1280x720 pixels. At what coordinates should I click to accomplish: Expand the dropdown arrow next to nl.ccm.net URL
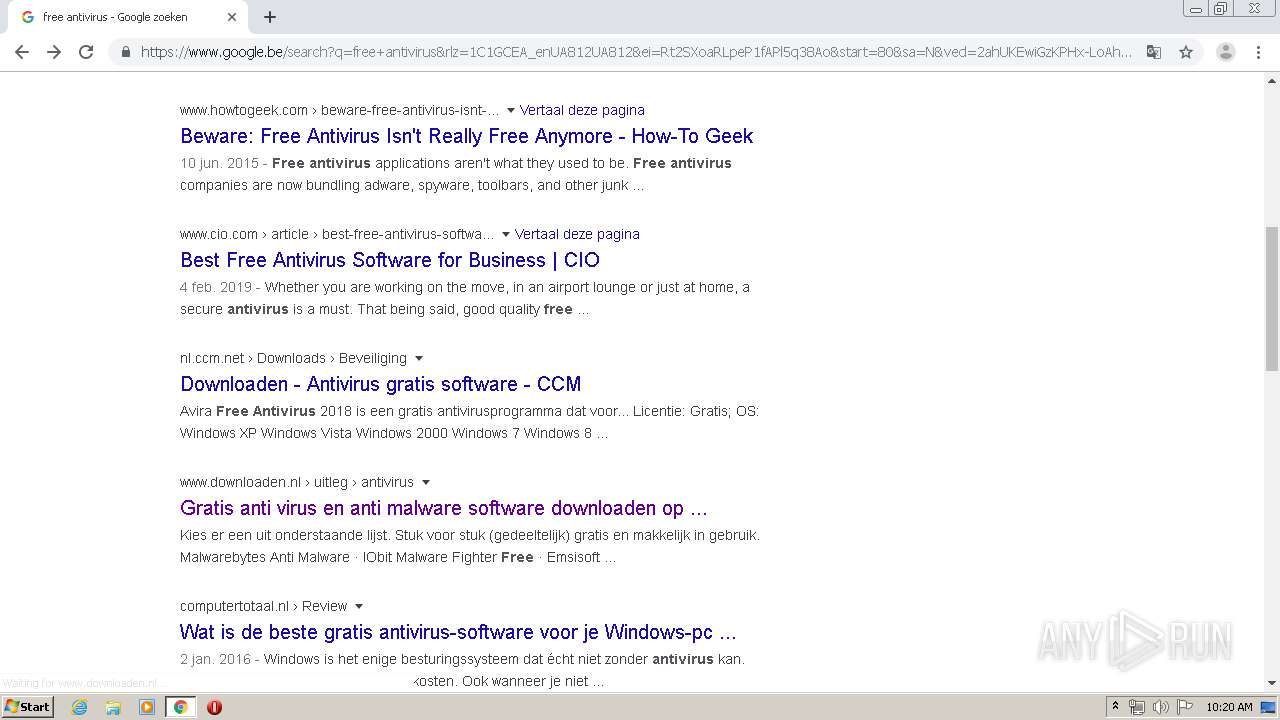click(x=419, y=358)
